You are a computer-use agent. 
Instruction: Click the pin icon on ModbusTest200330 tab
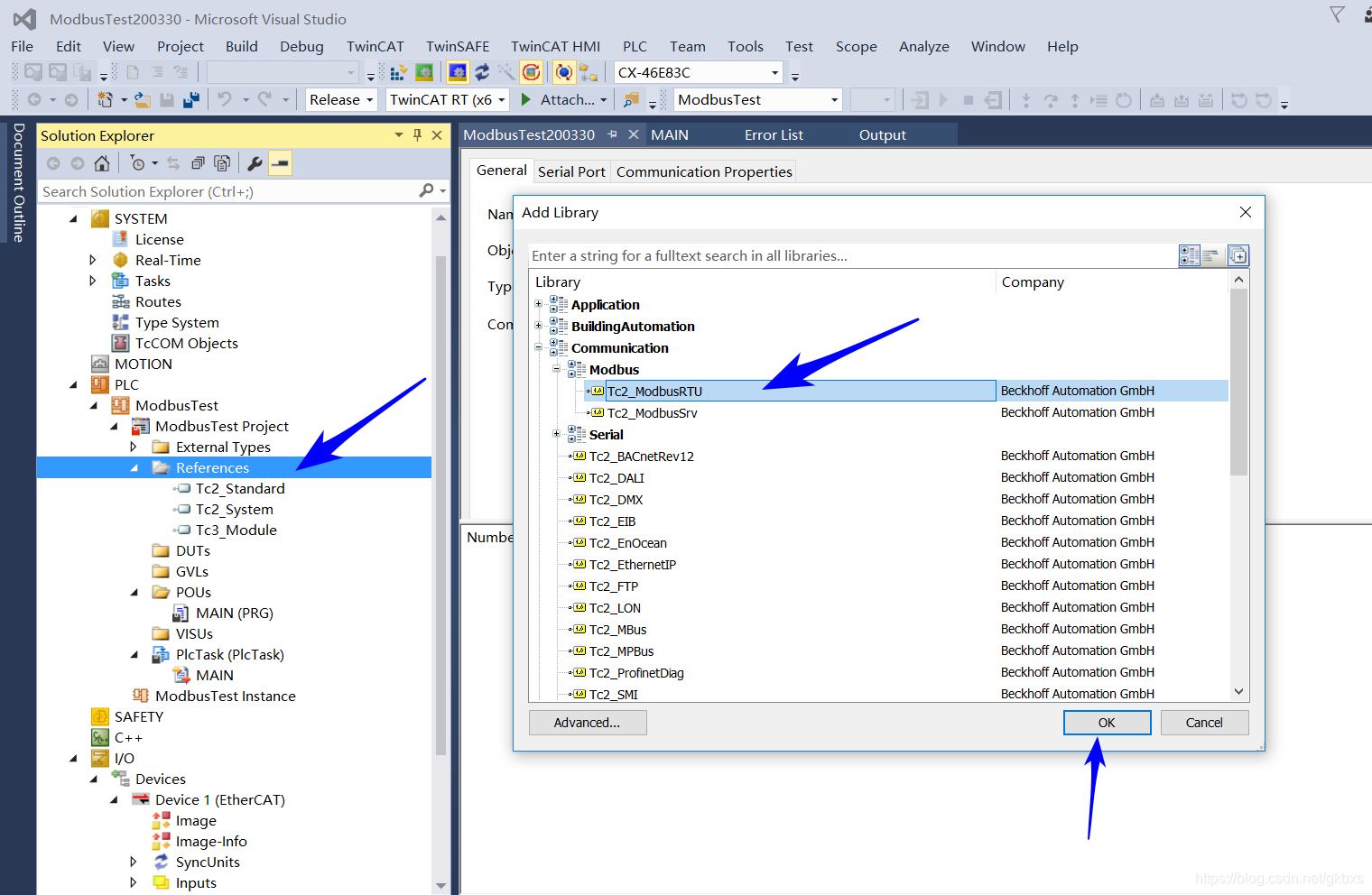[612, 134]
